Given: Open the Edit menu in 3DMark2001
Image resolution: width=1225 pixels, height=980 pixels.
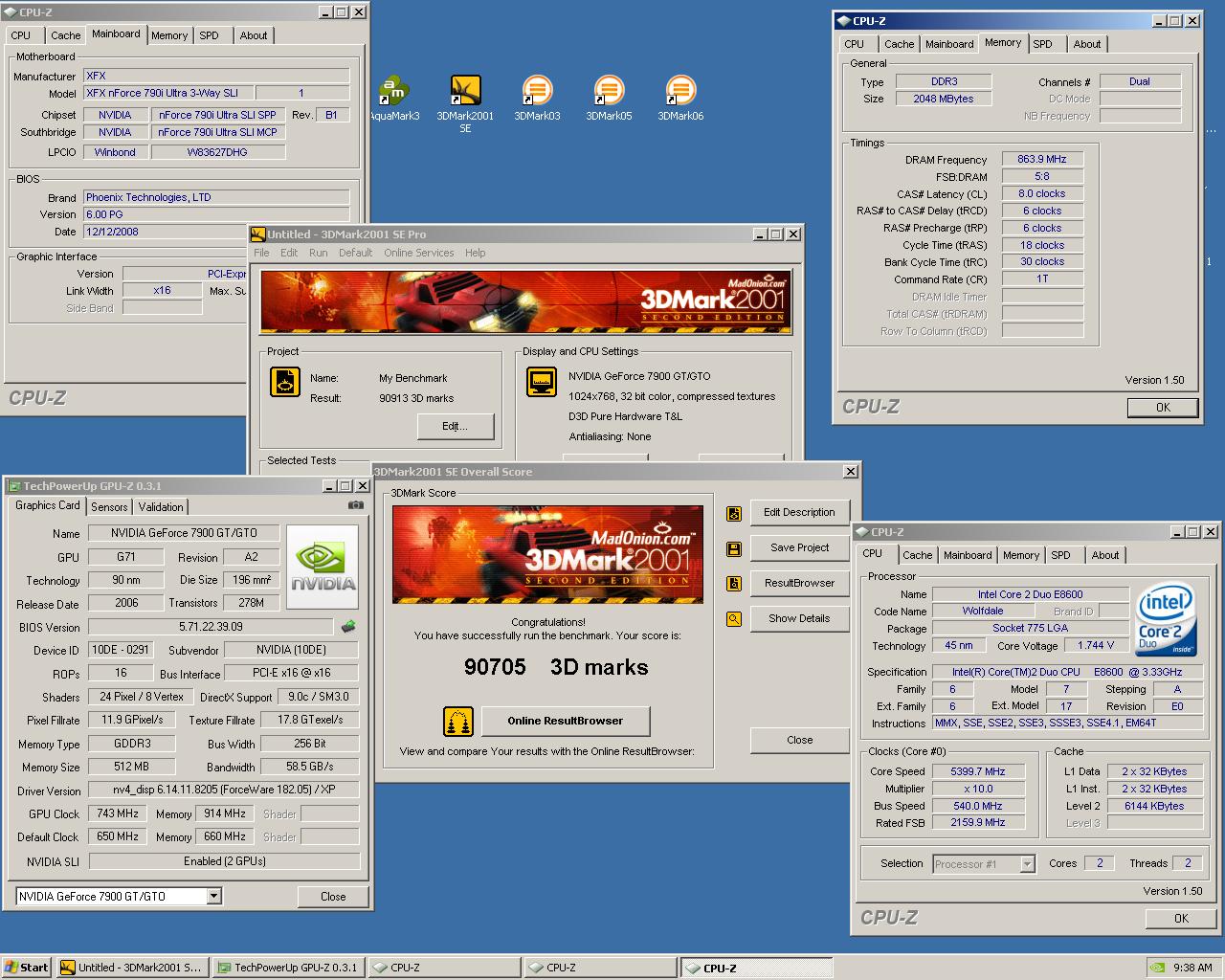Looking at the screenshot, I should tap(289, 253).
